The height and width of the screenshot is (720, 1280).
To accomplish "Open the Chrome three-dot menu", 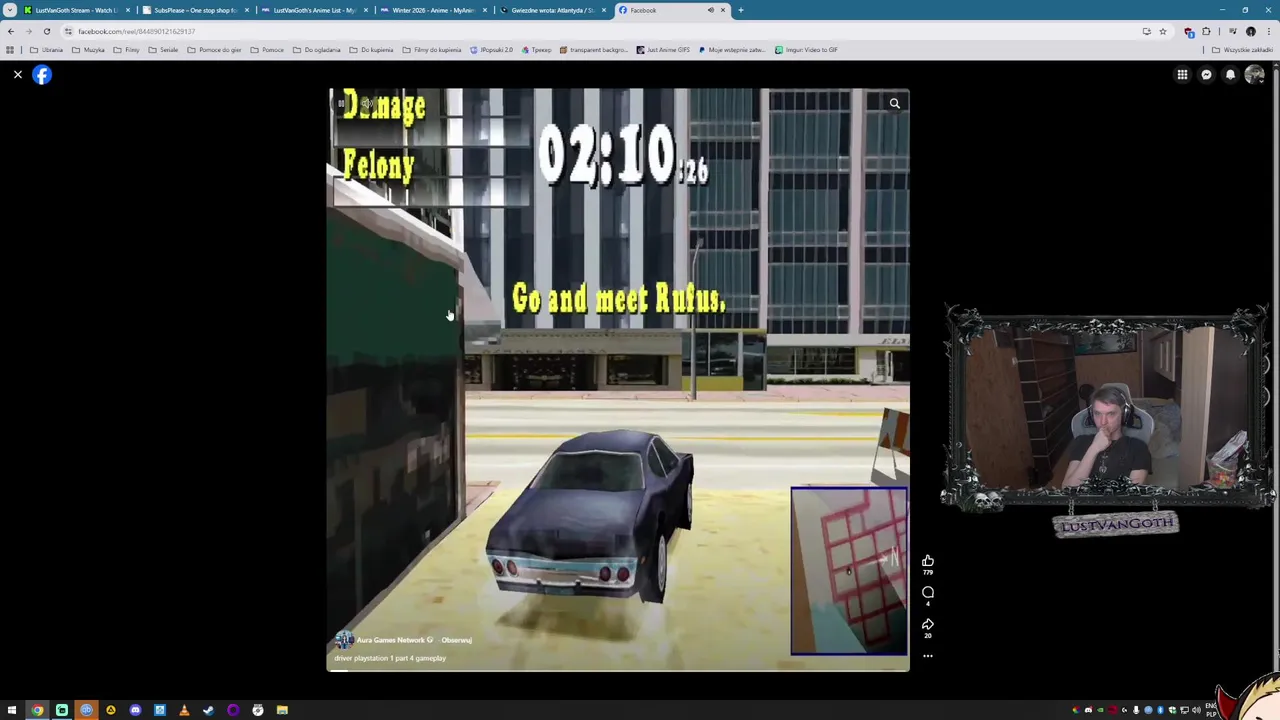I will coord(1269,31).
